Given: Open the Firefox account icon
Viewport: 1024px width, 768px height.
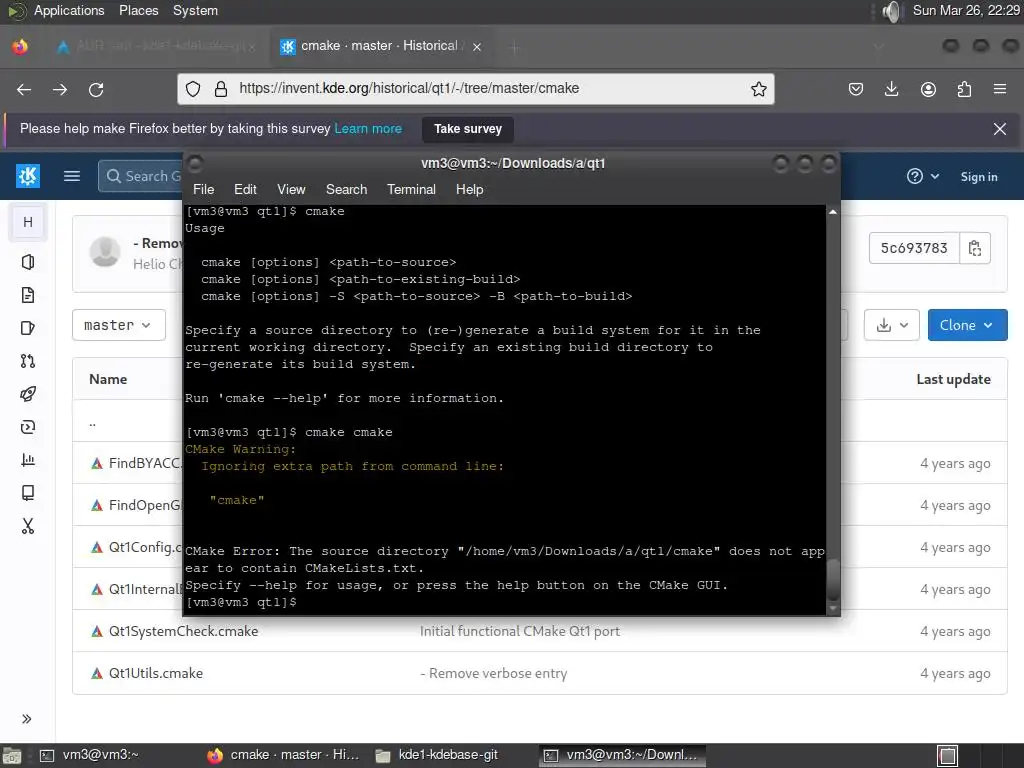Looking at the screenshot, I should pos(928,89).
